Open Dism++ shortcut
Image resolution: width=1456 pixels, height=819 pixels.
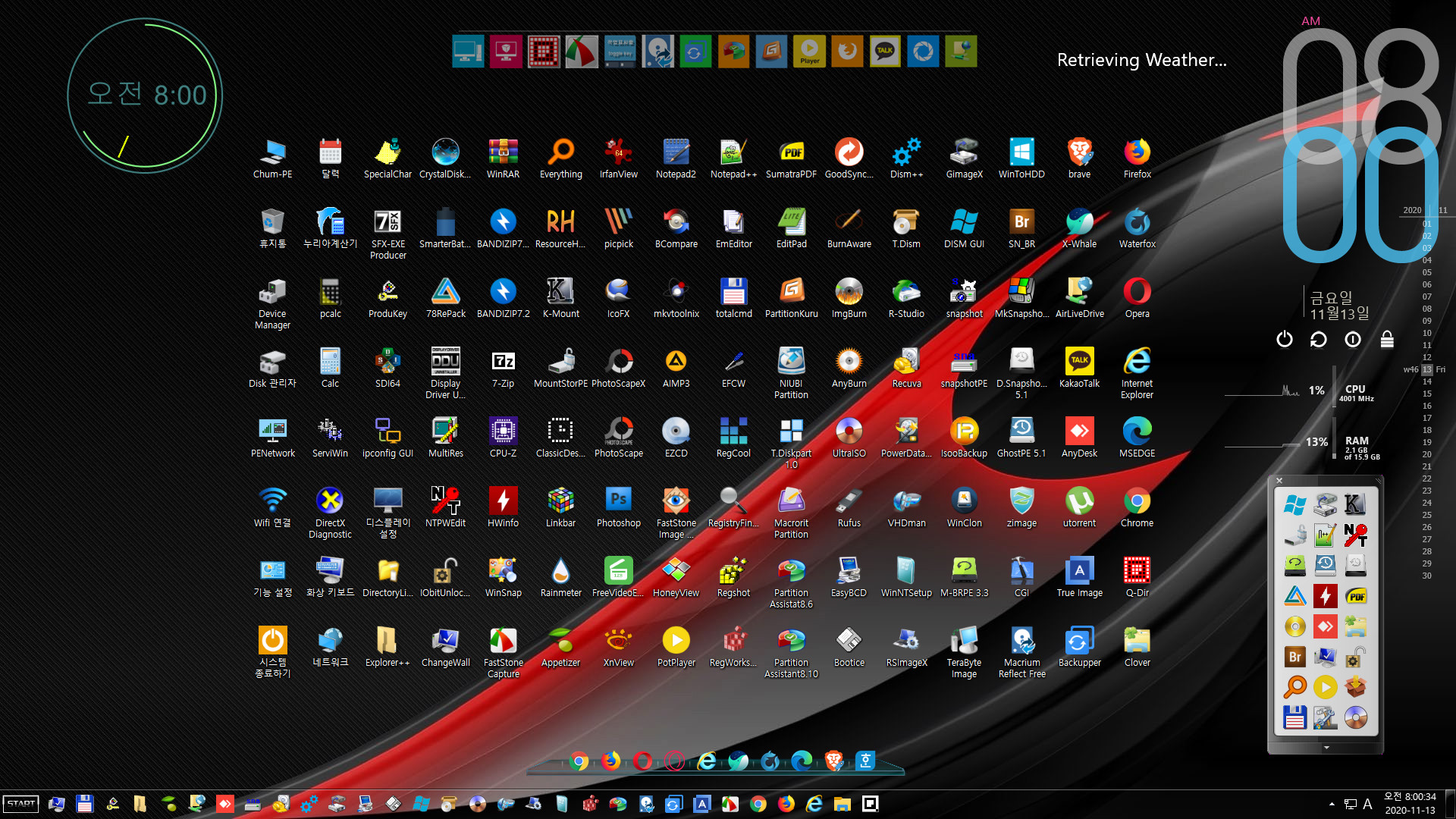906,159
